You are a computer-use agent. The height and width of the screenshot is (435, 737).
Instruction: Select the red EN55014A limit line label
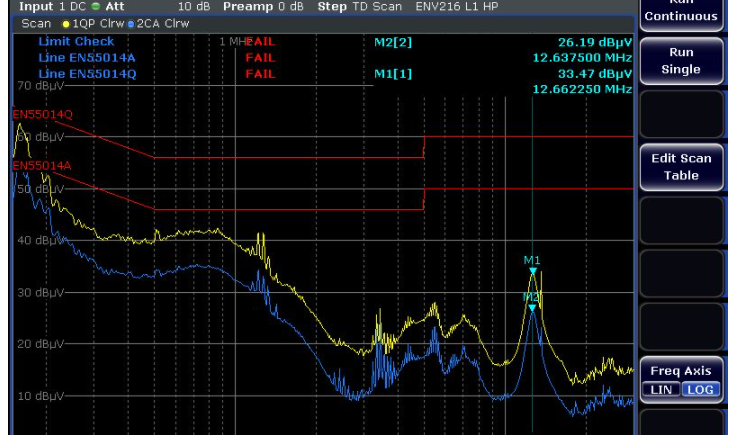41,165
